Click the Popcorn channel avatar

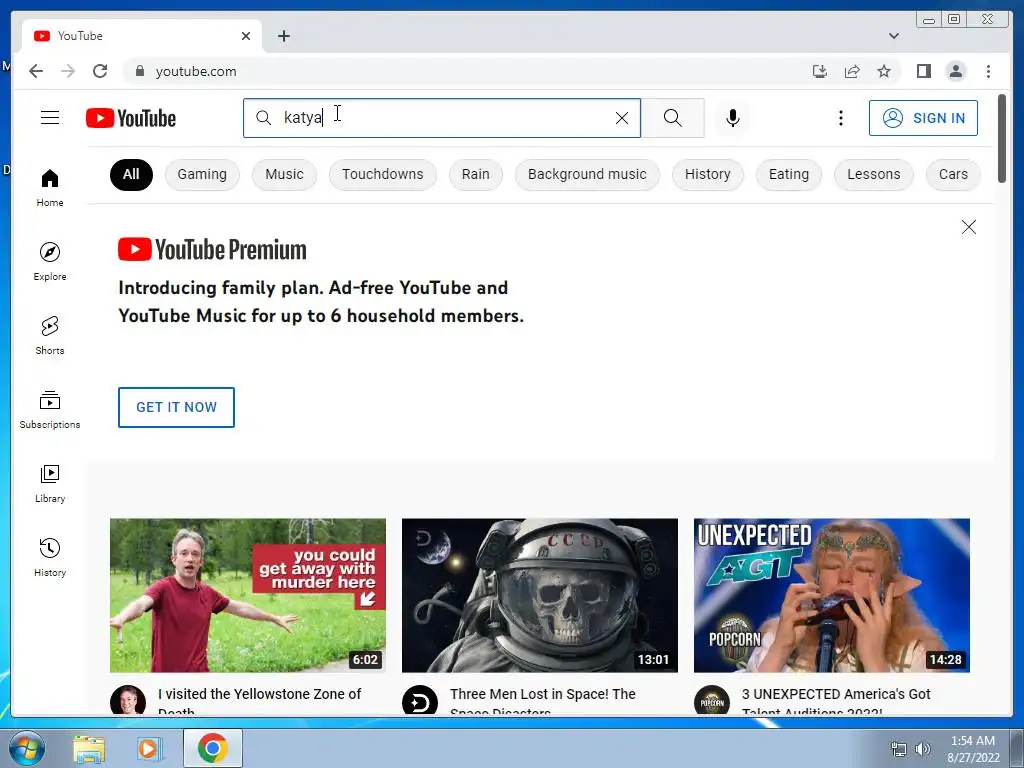[x=712, y=699]
